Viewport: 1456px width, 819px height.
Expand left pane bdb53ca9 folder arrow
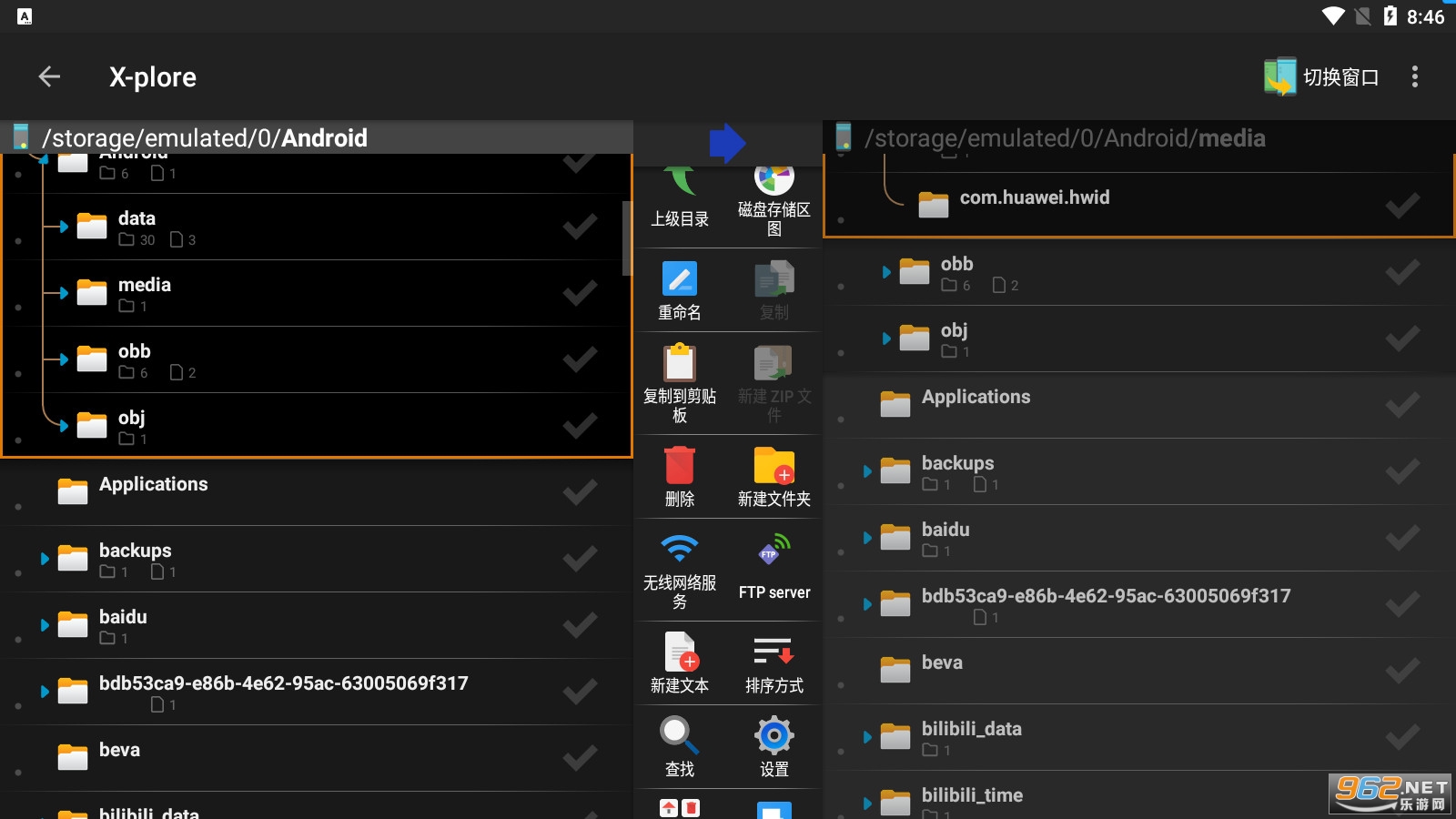click(45, 692)
